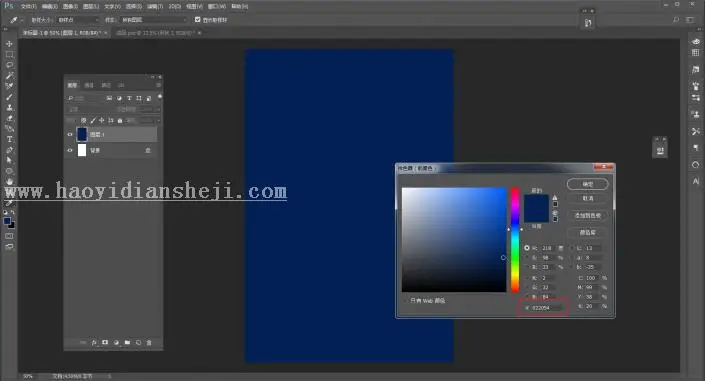The width and height of the screenshot is (705, 381).
Task: Select the Rectangular Marquee tool
Action: click(9, 54)
